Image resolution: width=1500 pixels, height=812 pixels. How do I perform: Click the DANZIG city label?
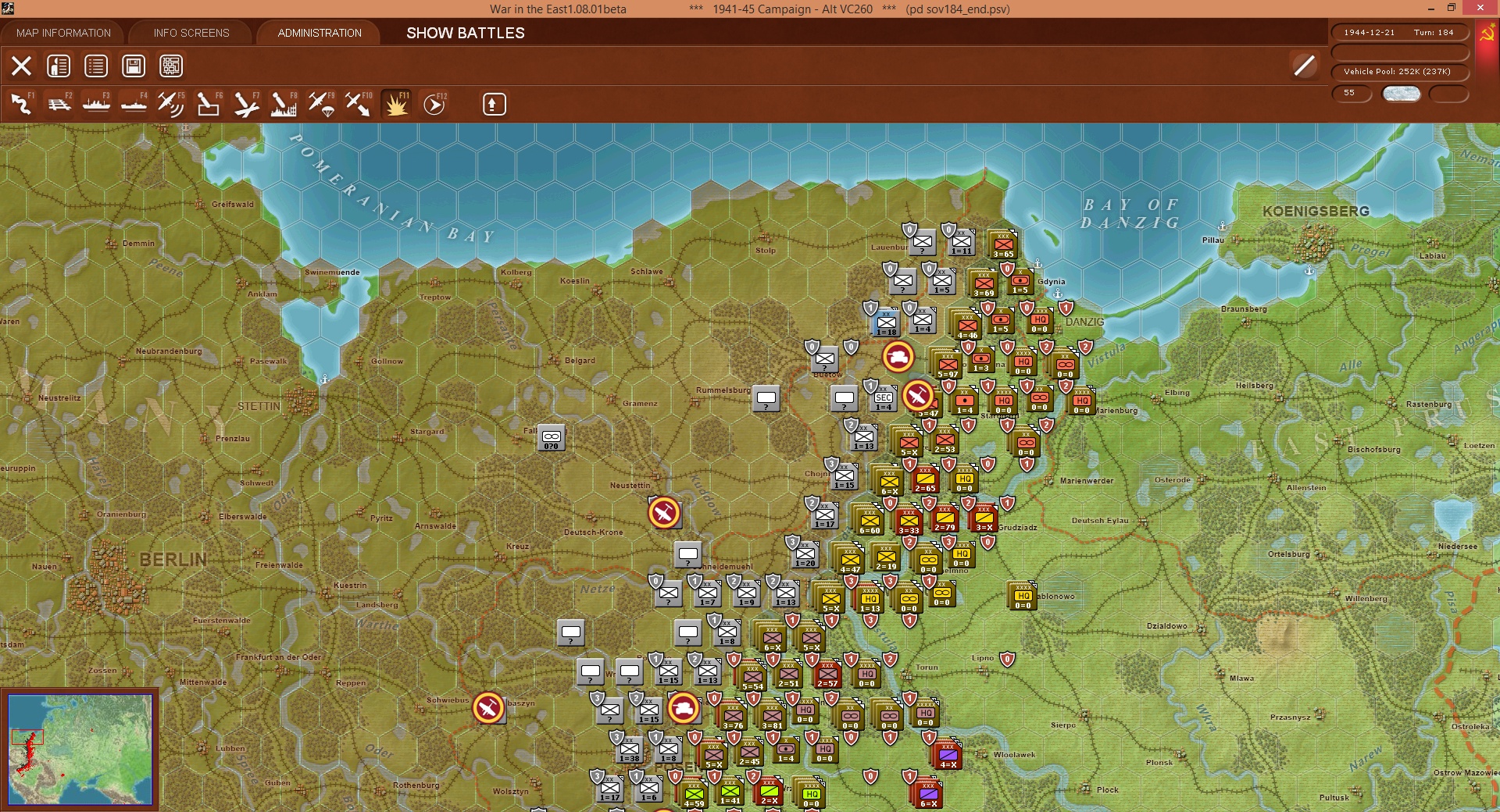[1085, 322]
